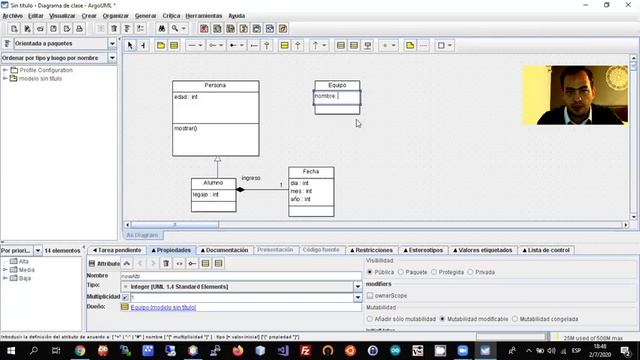Select 'Mutabilidad modificable' radio button
Screen dimensions: 640x360
442,319
